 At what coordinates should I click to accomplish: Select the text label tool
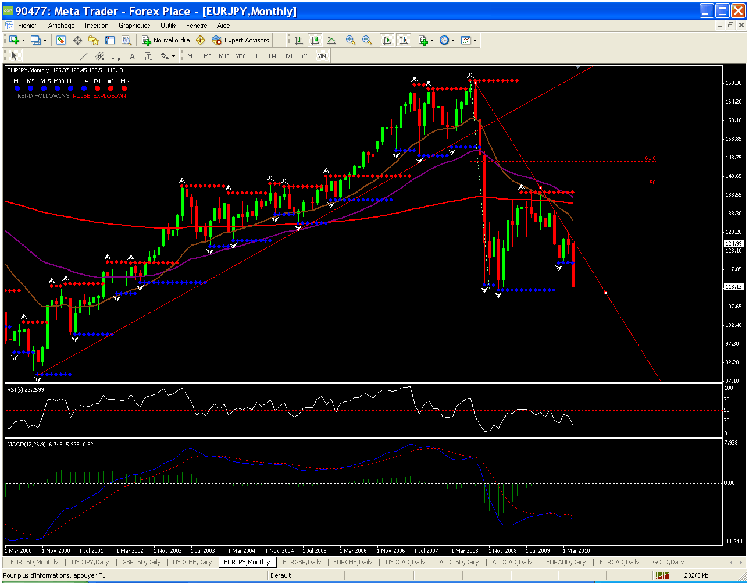149,56
